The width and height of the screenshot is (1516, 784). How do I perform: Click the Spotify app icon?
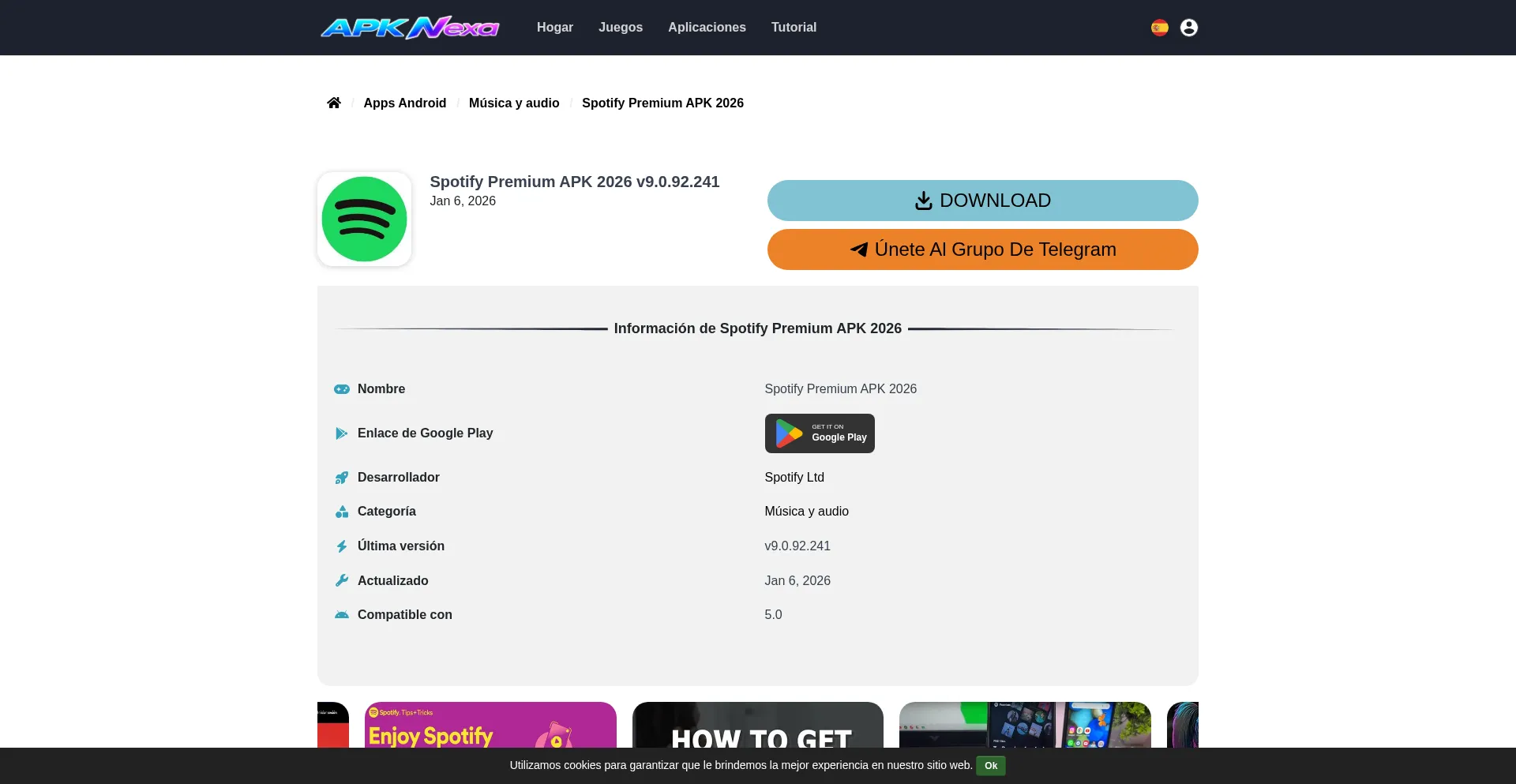point(364,219)
